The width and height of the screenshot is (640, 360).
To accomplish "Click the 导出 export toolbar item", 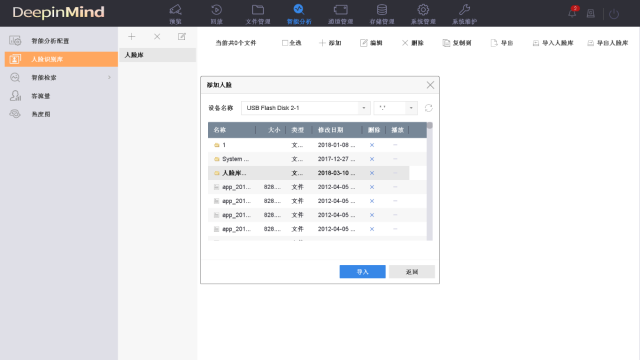I will (x=502, y=43).
